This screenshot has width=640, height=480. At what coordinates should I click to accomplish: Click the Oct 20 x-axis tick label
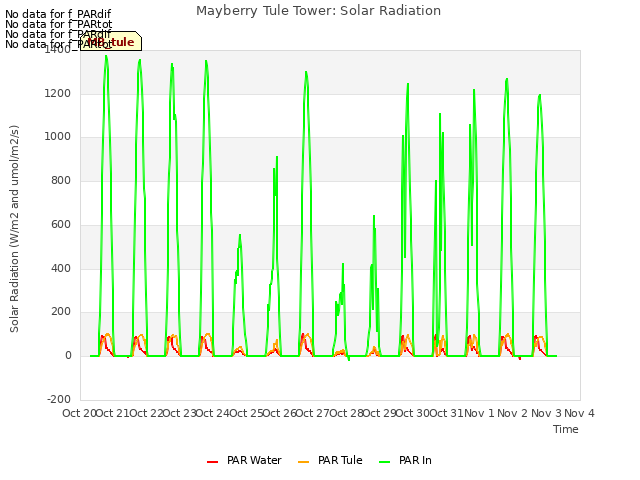79,413
